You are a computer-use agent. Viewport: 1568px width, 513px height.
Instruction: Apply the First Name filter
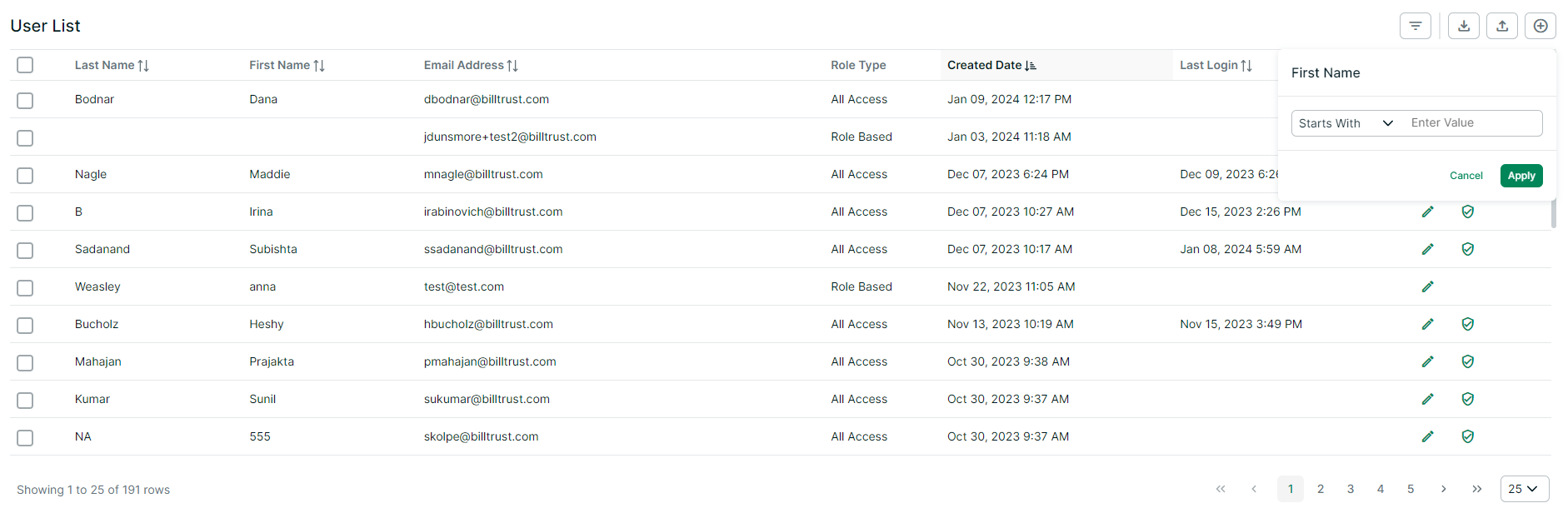click(1521, 176)
